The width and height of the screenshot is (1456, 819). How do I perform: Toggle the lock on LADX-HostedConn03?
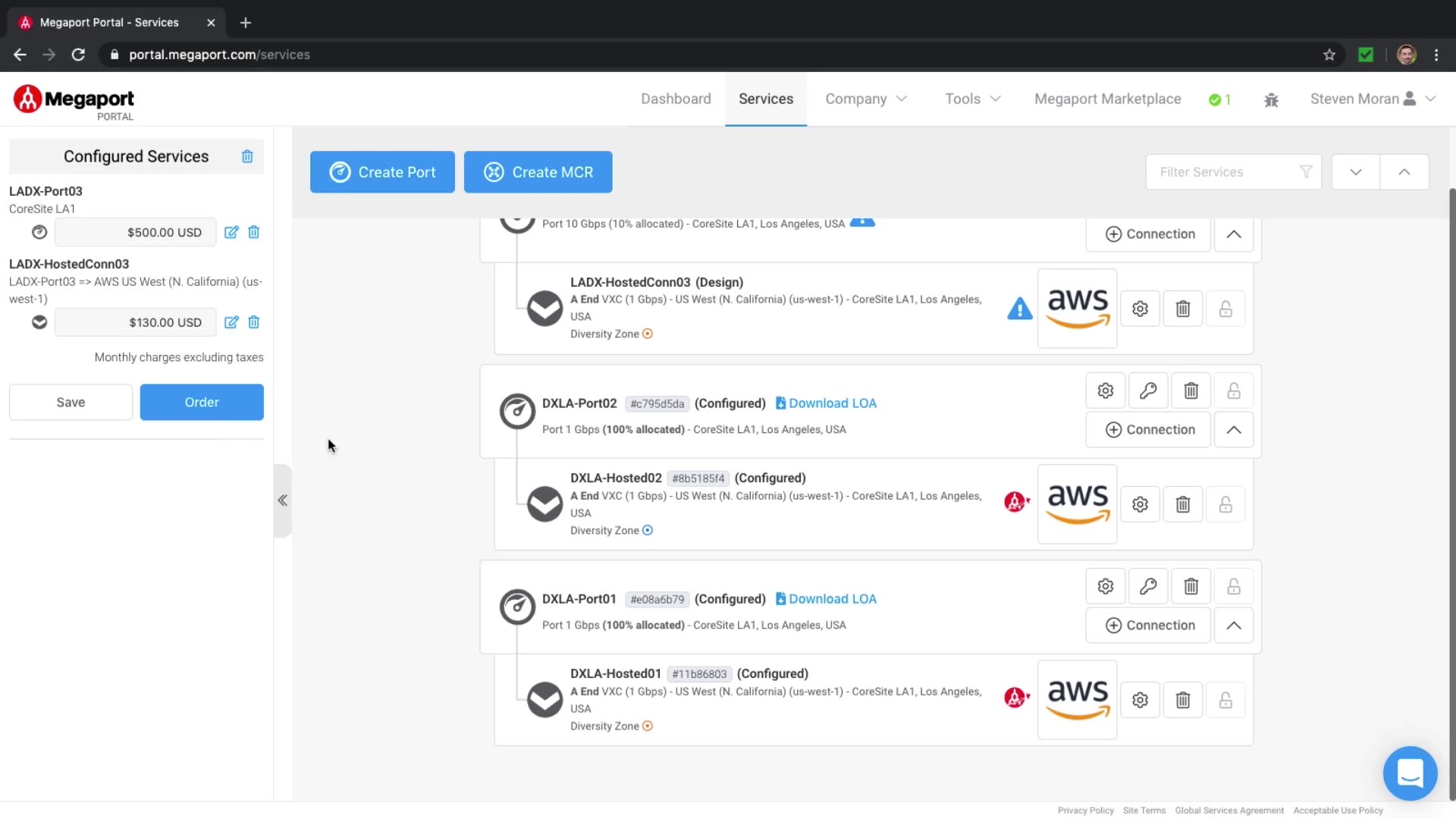1225,309
